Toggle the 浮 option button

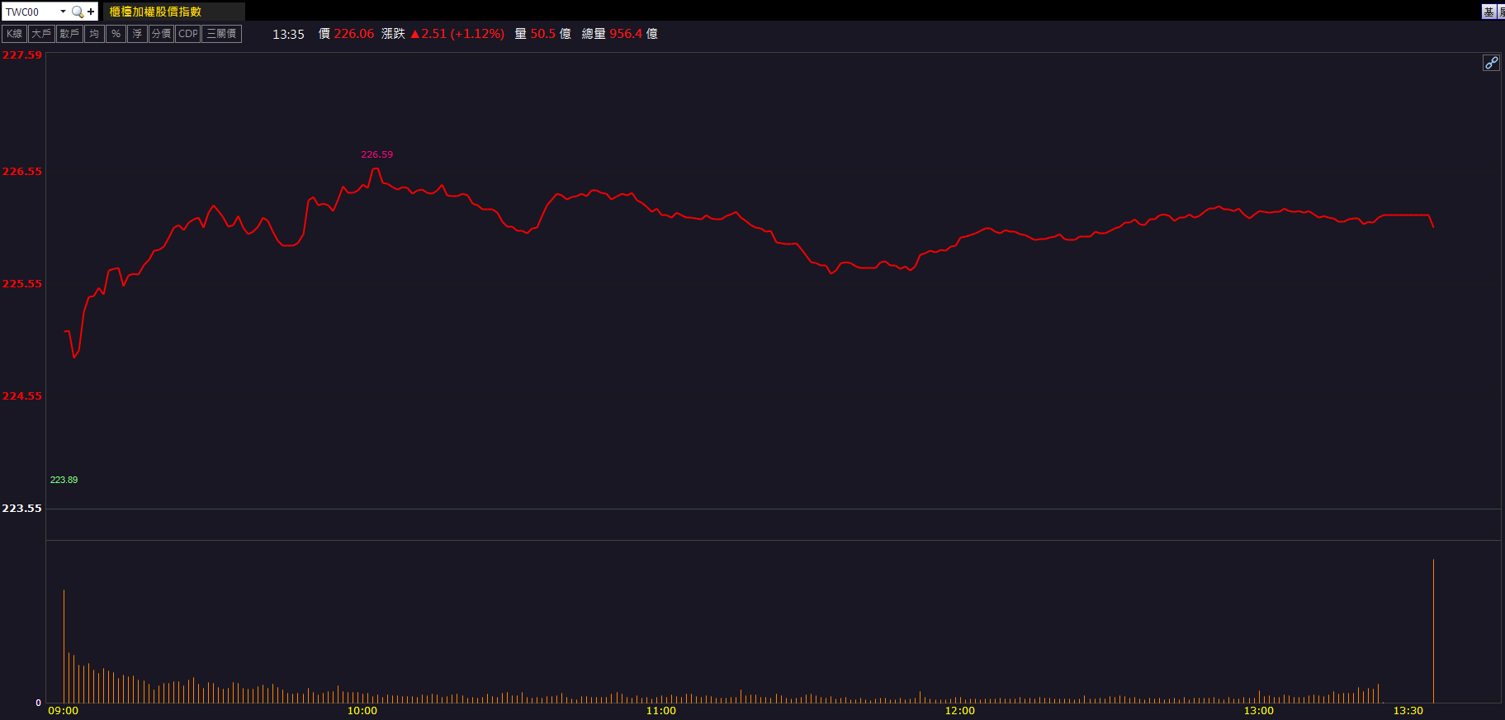pos(137,34)
